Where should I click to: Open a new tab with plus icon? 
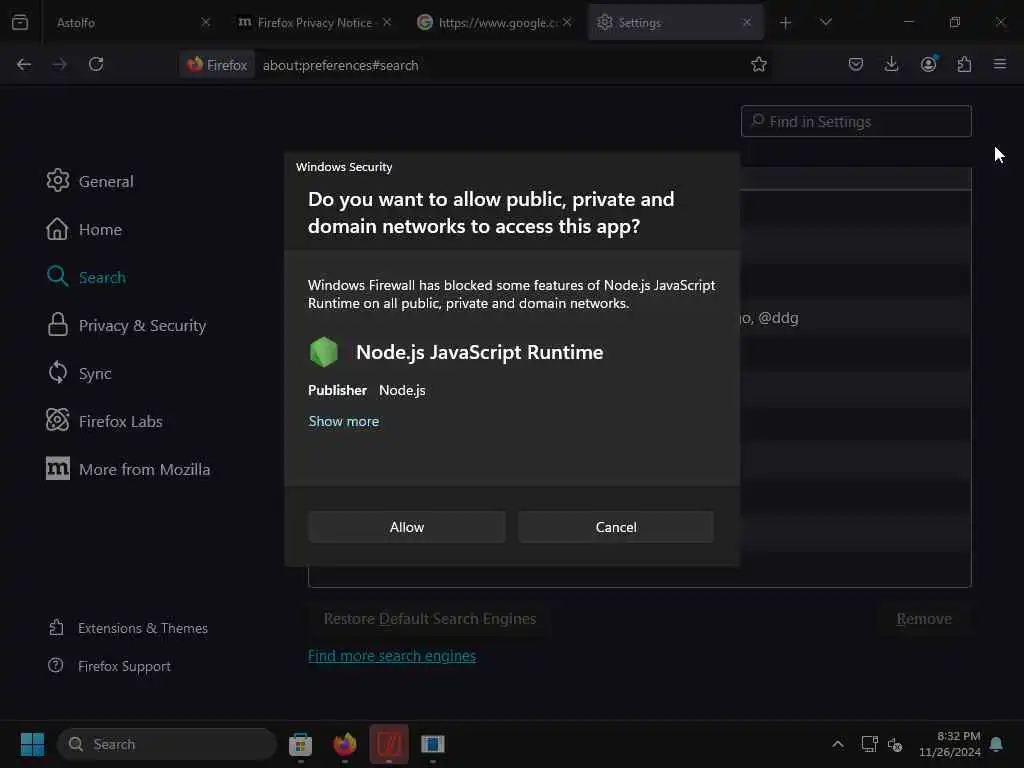pos(786,23)
